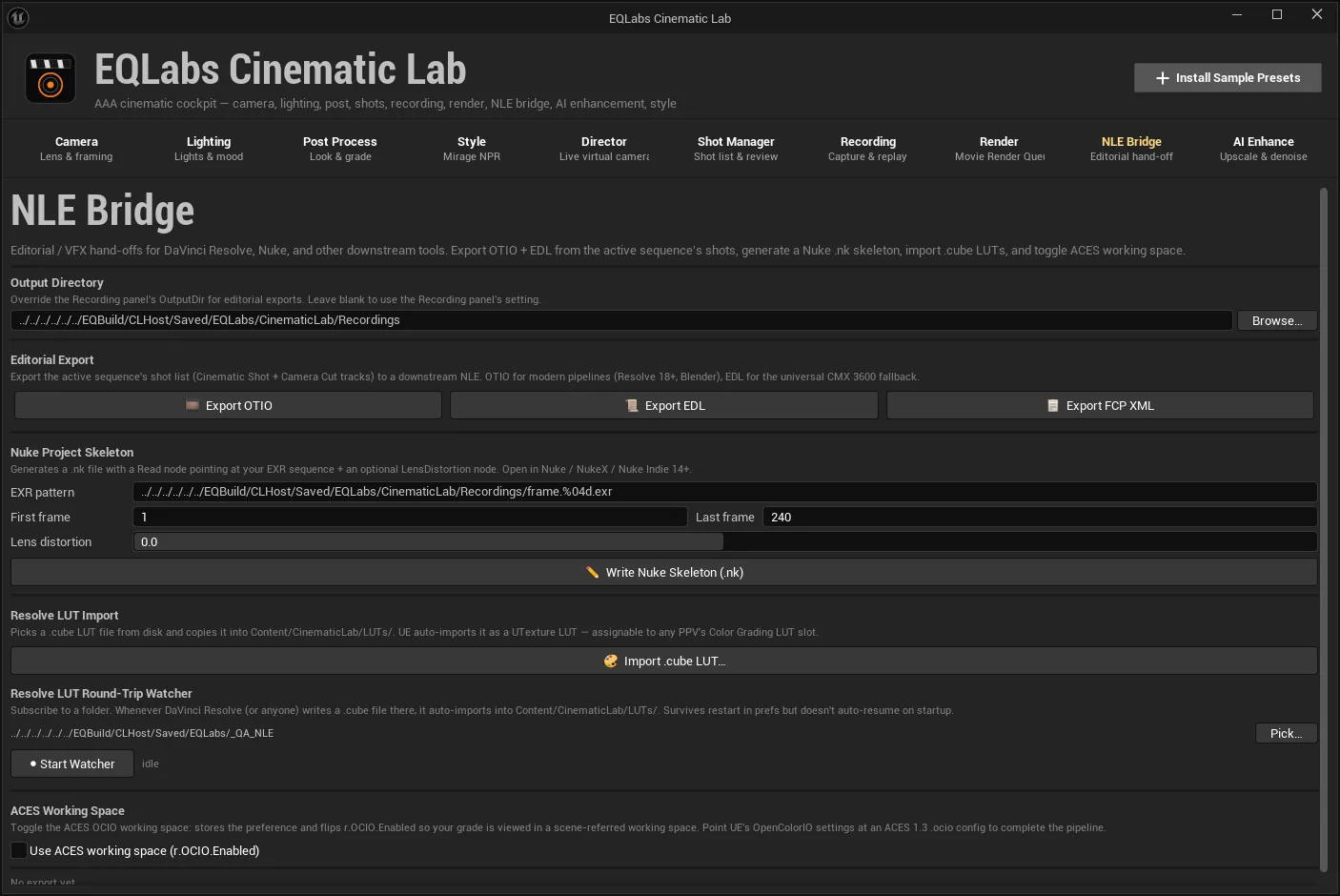Open the Render tab

pyautogui.click(x=1000, y=149)
